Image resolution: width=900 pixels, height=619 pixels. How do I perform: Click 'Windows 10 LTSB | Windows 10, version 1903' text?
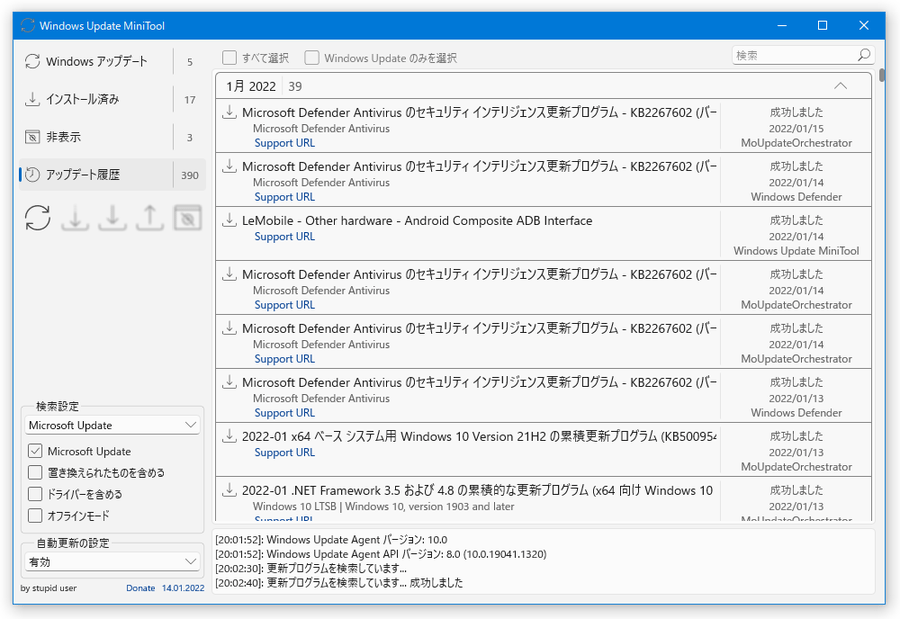click(x=383, y=506)
